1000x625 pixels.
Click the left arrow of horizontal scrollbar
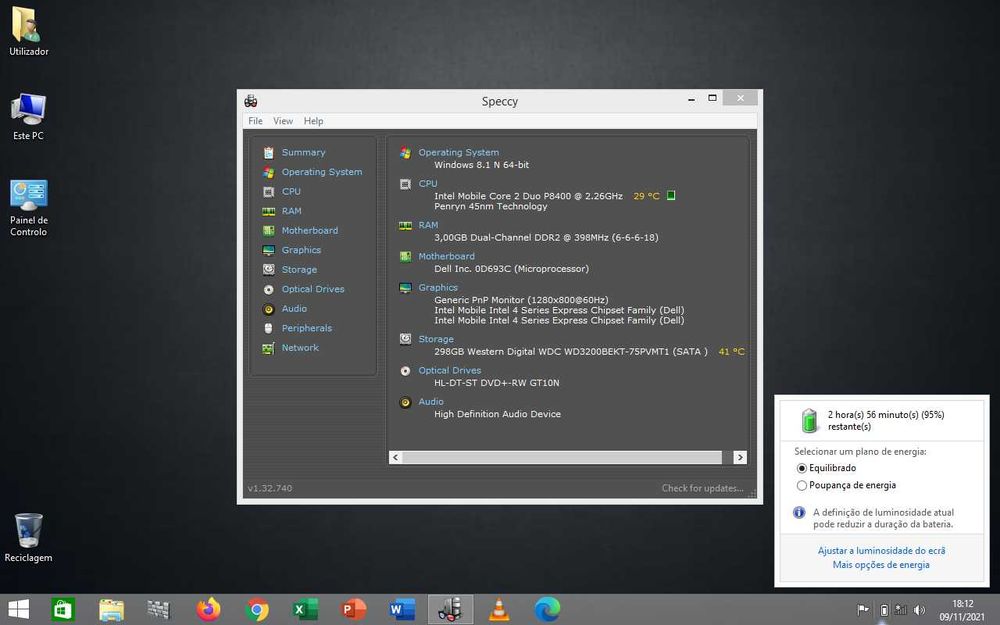[x=395, y=457]
